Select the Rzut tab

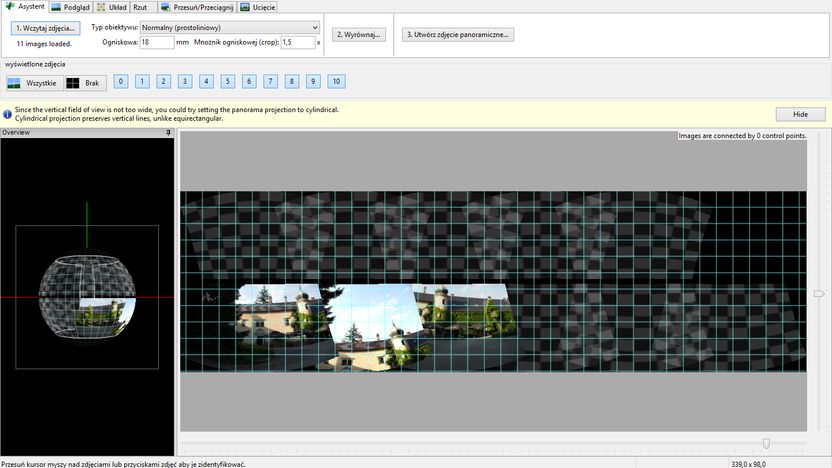[140, 7]
